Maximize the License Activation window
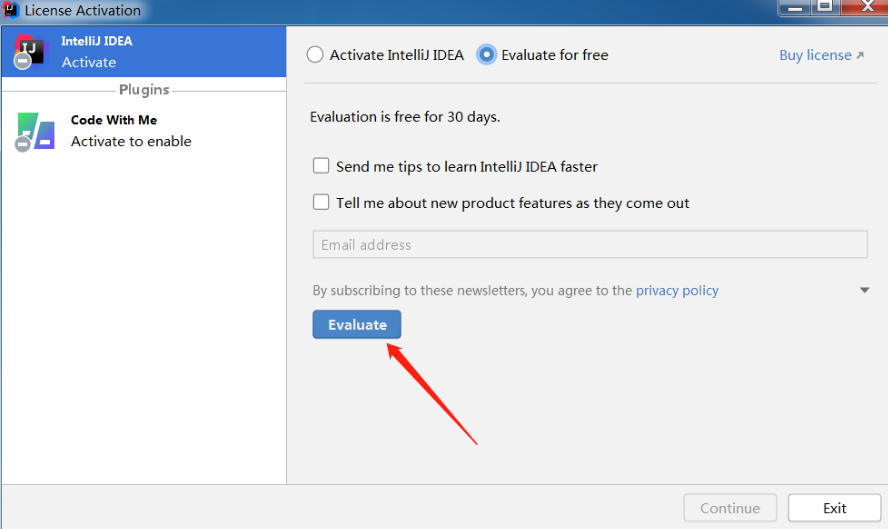Screen dimensions: 888x529 (x=825, y=7)
